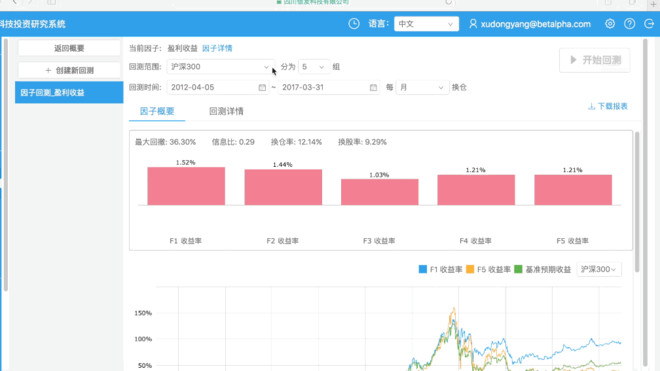Open the 语言 中文 language dropdown

tap(426, 24)
